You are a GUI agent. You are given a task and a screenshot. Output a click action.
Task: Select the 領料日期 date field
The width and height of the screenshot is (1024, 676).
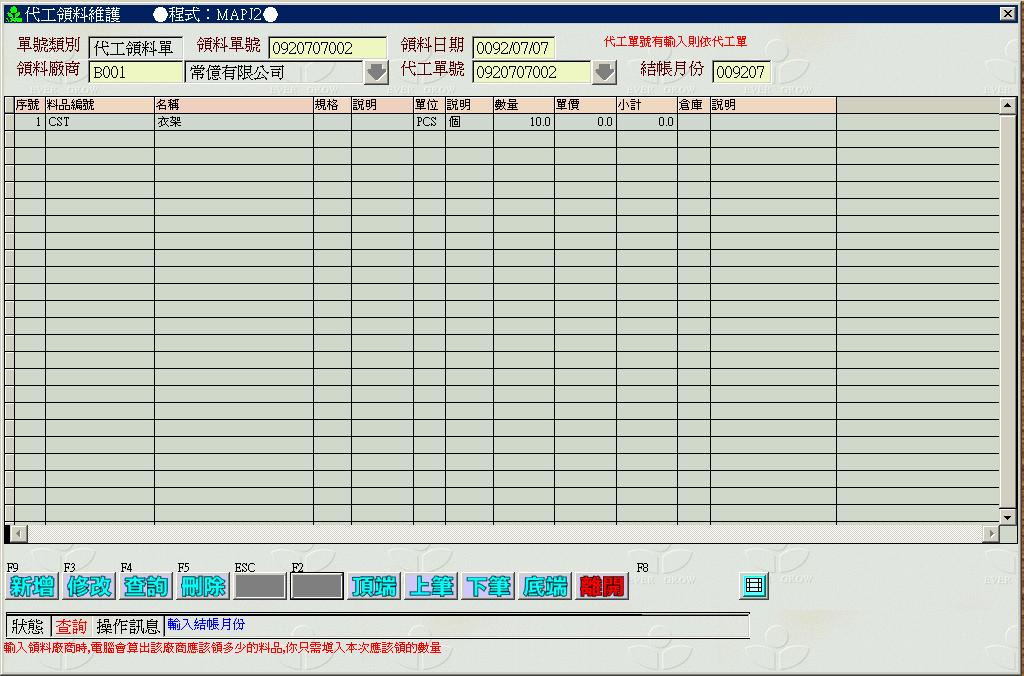click(x=513, y=48)
